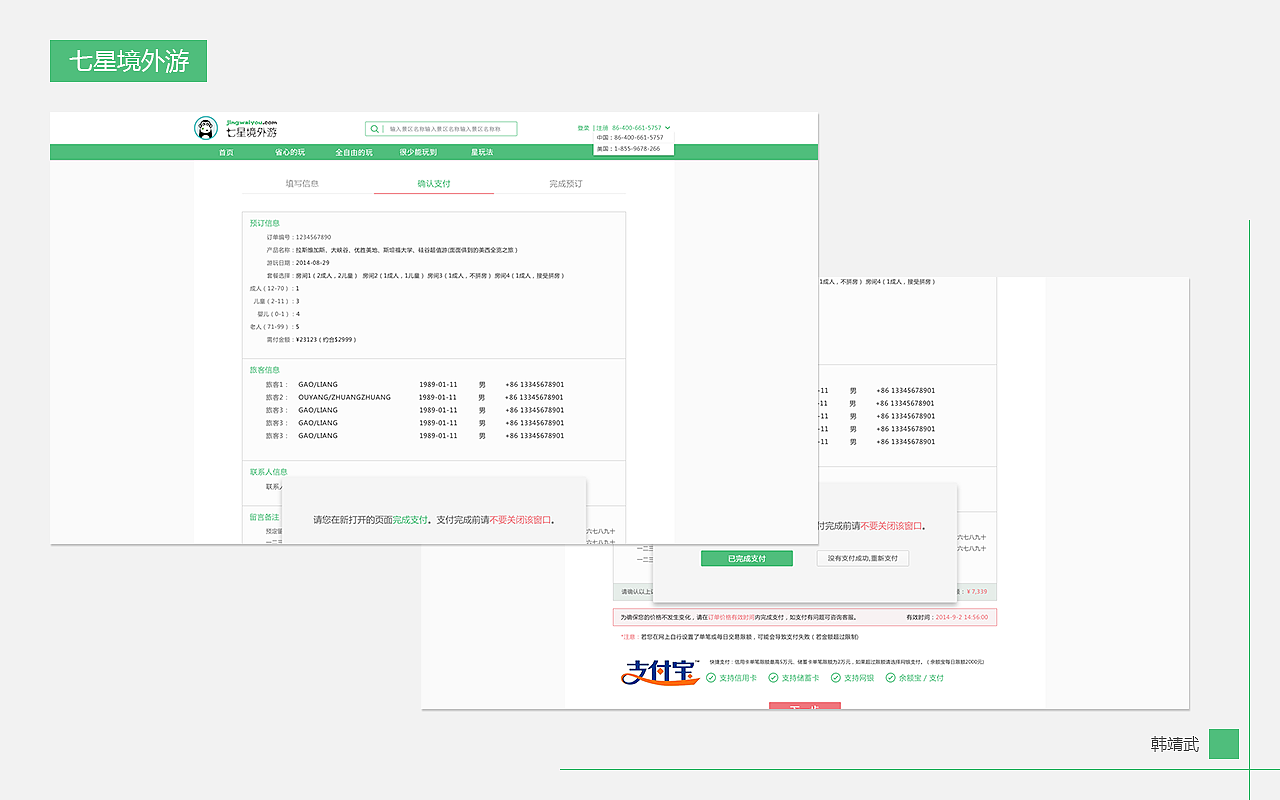
Task: Open the 首页 navigation item
Action: 226,152
